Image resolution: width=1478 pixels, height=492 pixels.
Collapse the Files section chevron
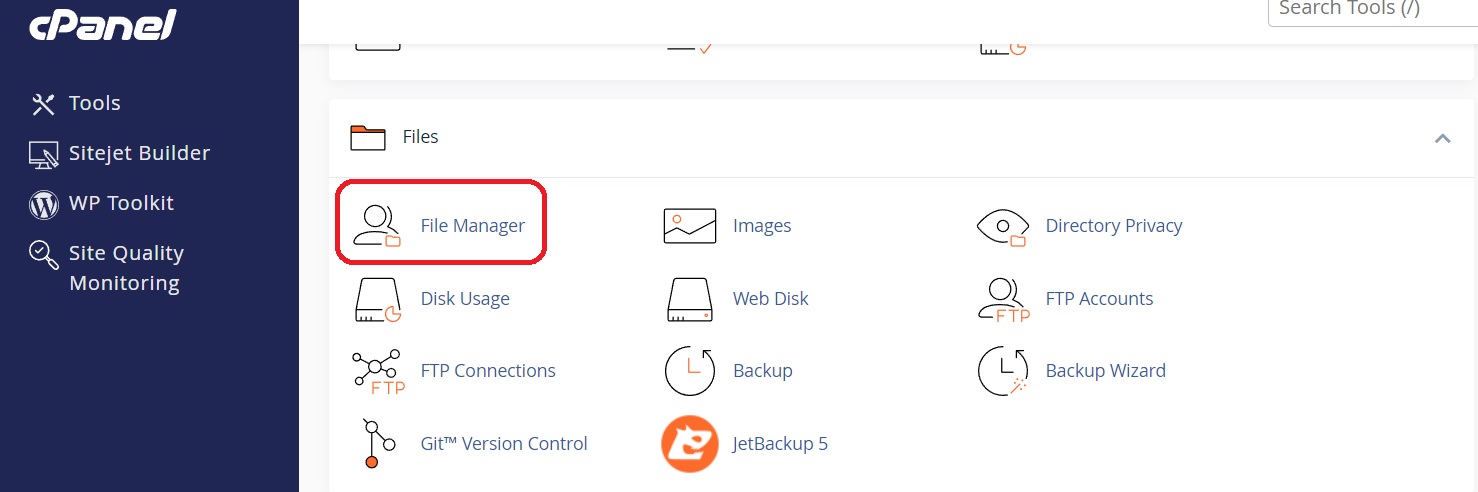(x=1442, y=138)
